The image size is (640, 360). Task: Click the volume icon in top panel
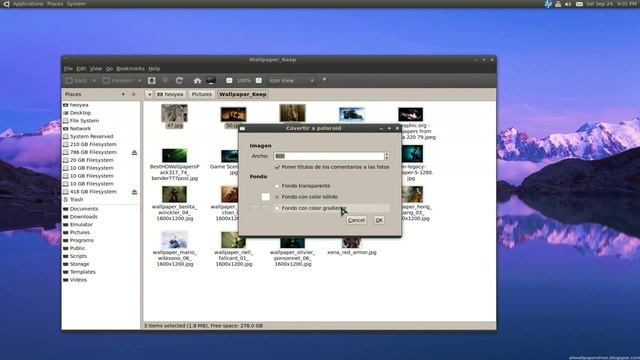(568, 4)
